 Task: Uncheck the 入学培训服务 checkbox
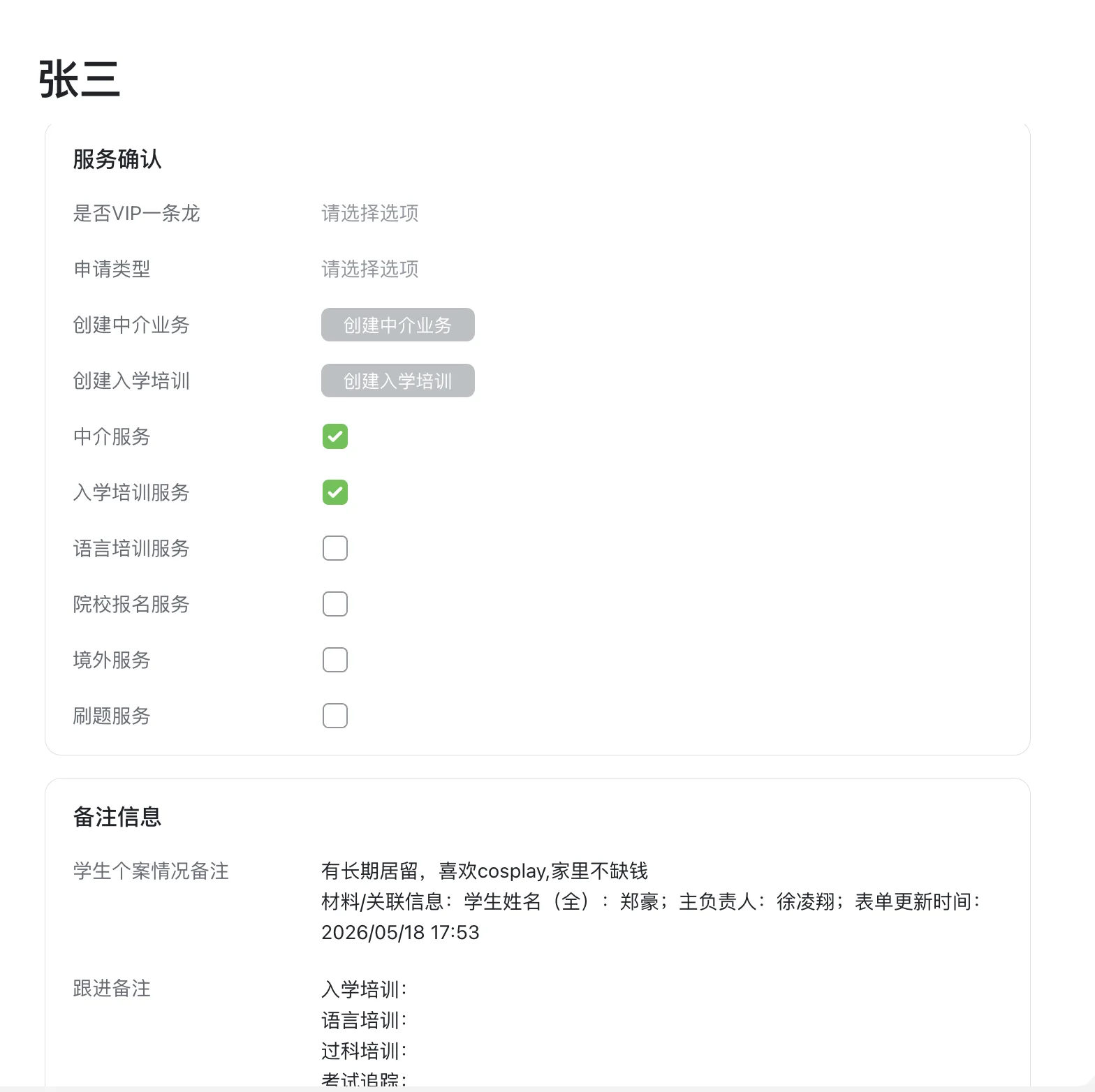tap(335, 492)
